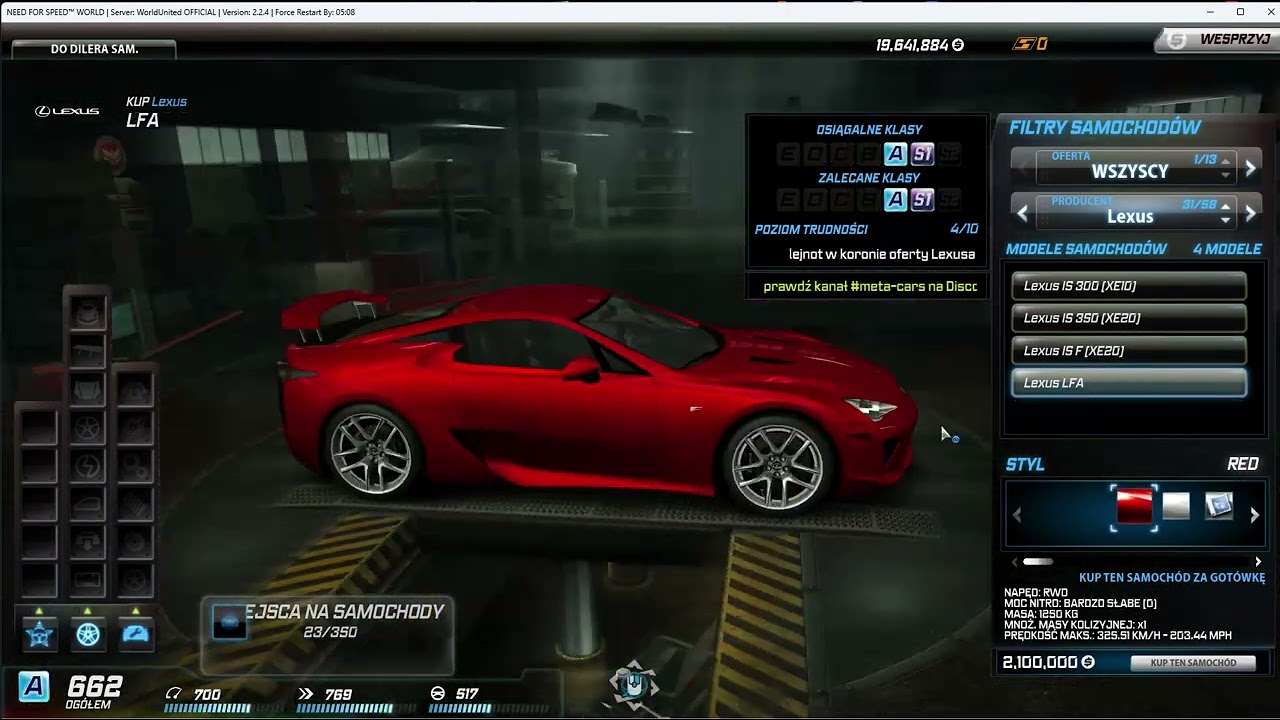Click the Kup Ten Samochód buy button
Viewport: 1280px width, 720px height.
[1193, 663]
